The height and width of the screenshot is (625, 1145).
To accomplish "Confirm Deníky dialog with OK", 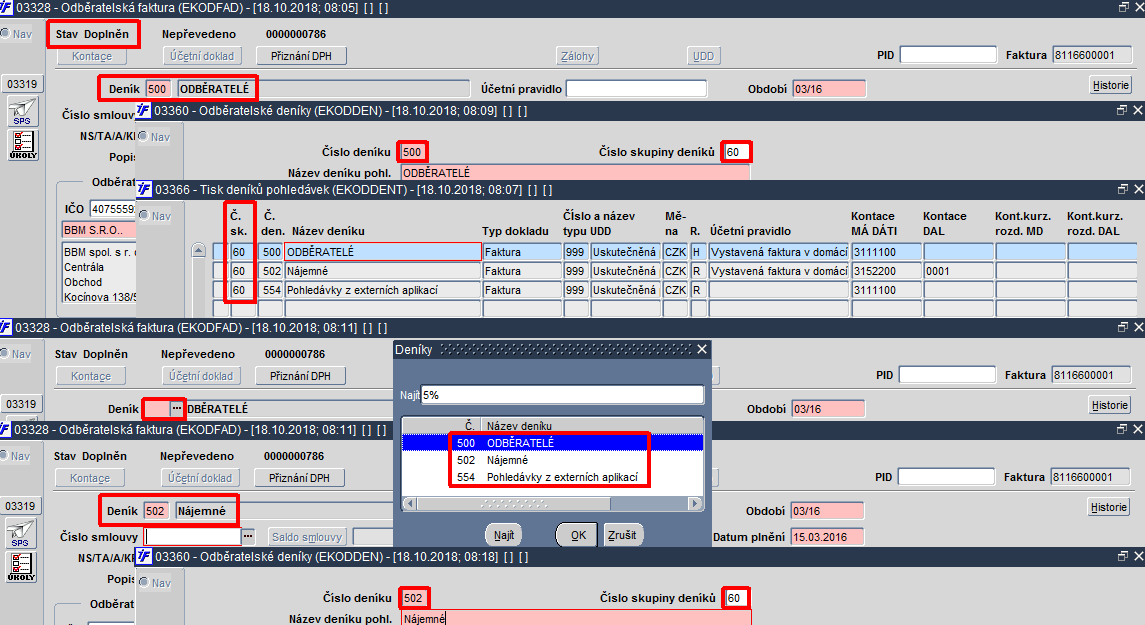I will (578, 534).
